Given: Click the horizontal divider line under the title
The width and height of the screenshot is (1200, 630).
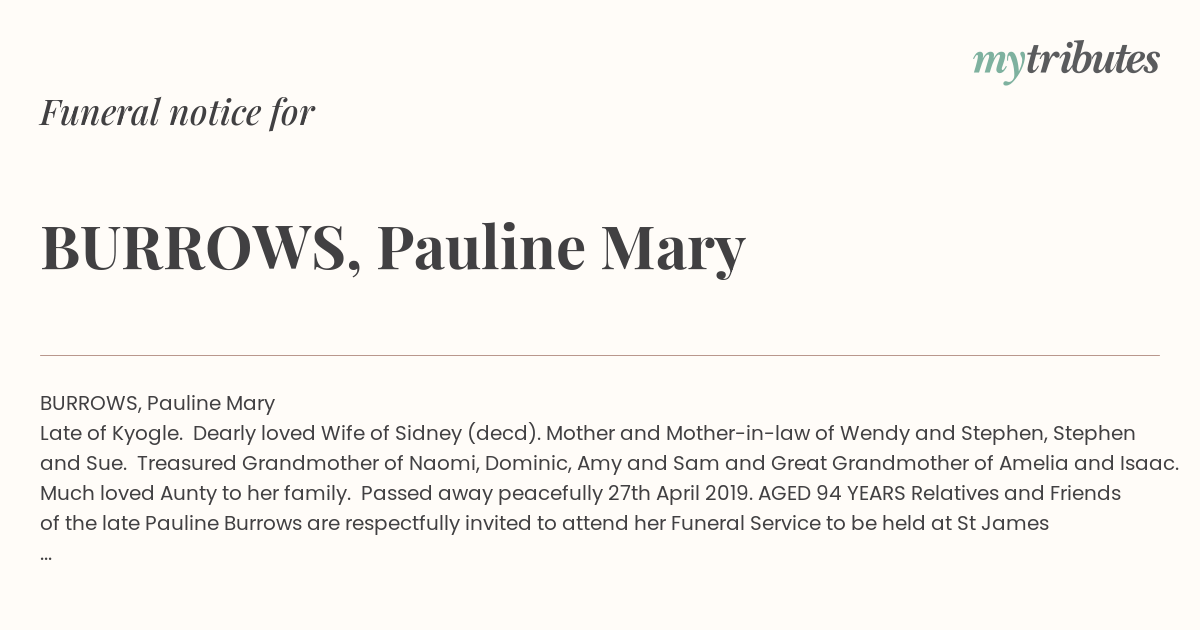Looking at the screenshot, I should 600,355.
